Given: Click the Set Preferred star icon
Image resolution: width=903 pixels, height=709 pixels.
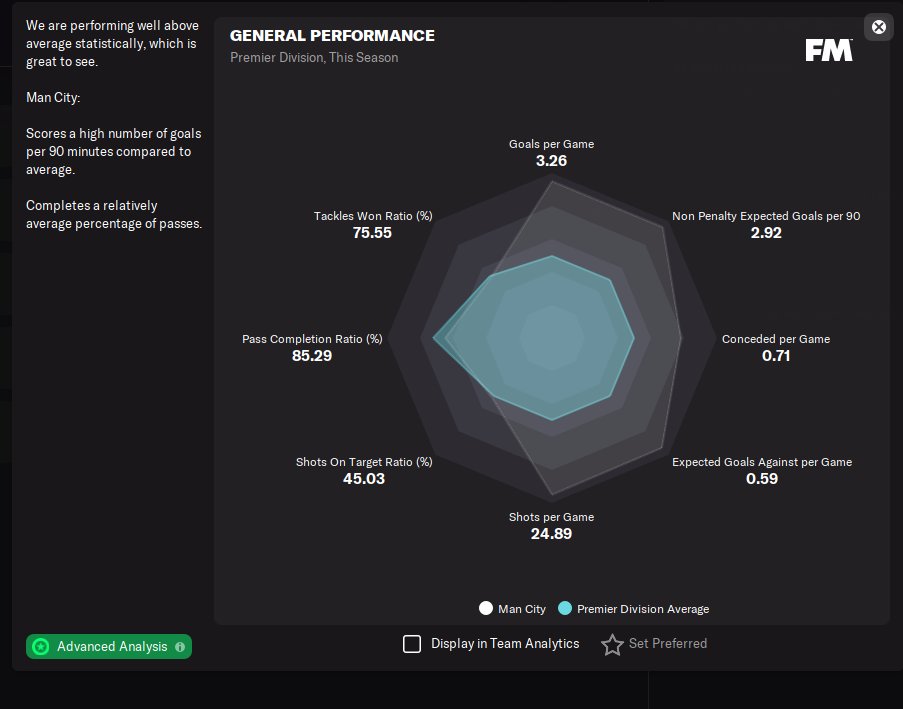Looking at the screenshot, I should (612, 645).
